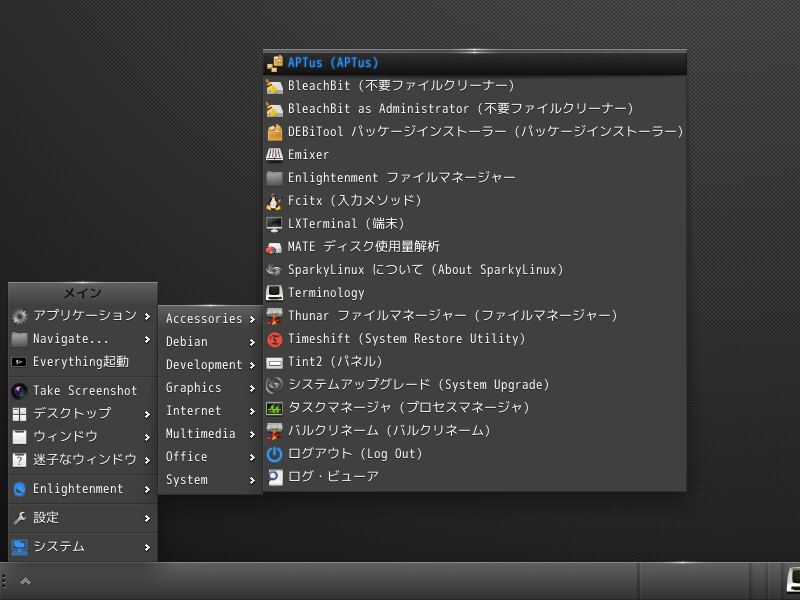The height and width of the screenshot is (600, 800).
Task: Expand the Graphics submenu arrow
Action: (252, 388)
